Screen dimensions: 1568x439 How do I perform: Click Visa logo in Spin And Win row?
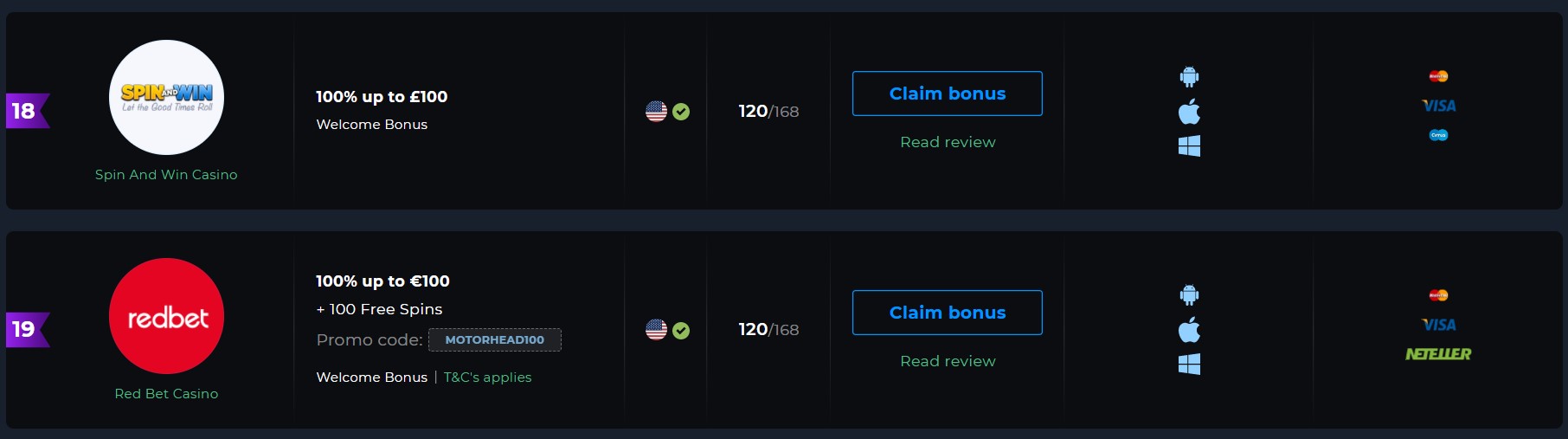point(1438,106)
